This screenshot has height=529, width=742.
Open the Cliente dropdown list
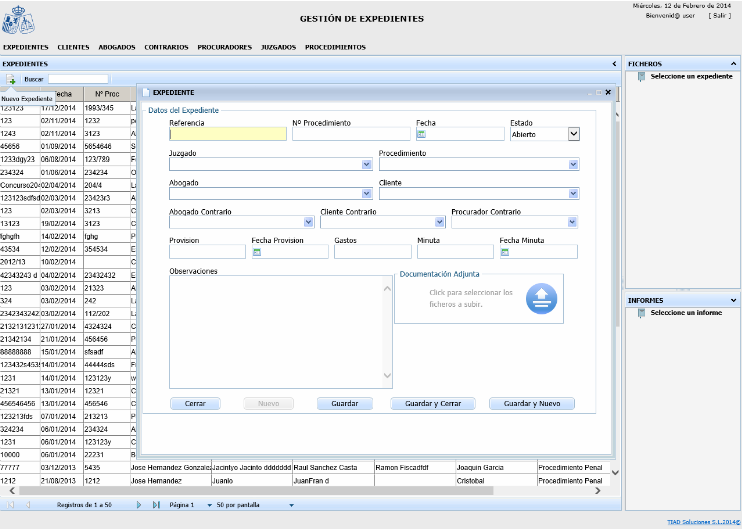coord(573,194)
